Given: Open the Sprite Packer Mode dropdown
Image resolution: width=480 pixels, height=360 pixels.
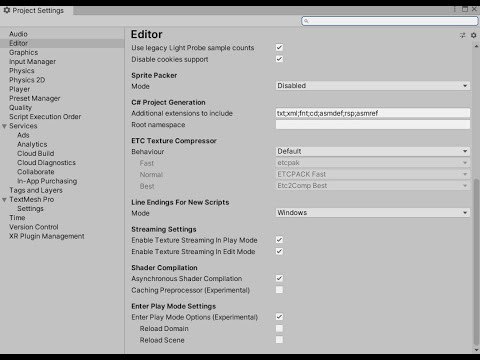Looking at the screenshot, I should click(373, 86).
